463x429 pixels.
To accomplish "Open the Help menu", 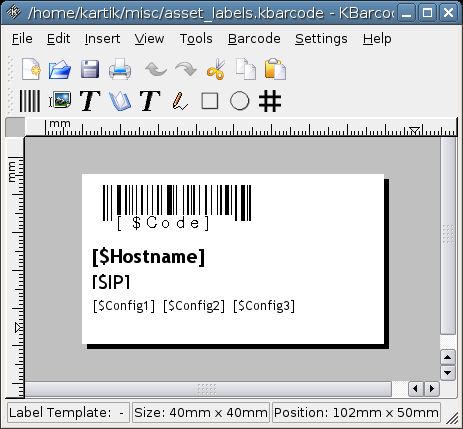I will coord(377,39).
